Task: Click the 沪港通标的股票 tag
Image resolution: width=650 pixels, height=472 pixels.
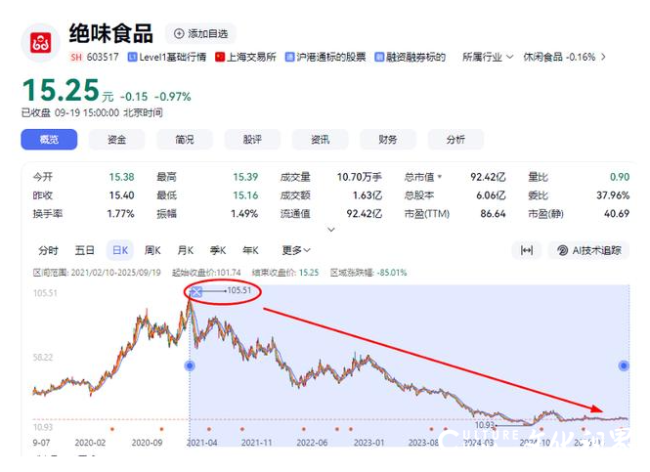Action: (290, 57)
